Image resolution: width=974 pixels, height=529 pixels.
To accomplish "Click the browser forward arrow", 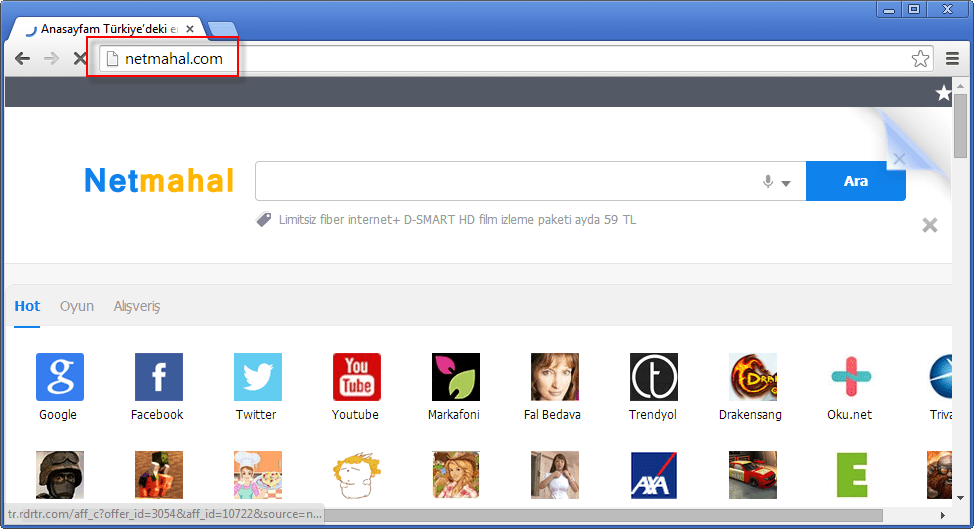I will pyautogui.click(x=52, y=58).
